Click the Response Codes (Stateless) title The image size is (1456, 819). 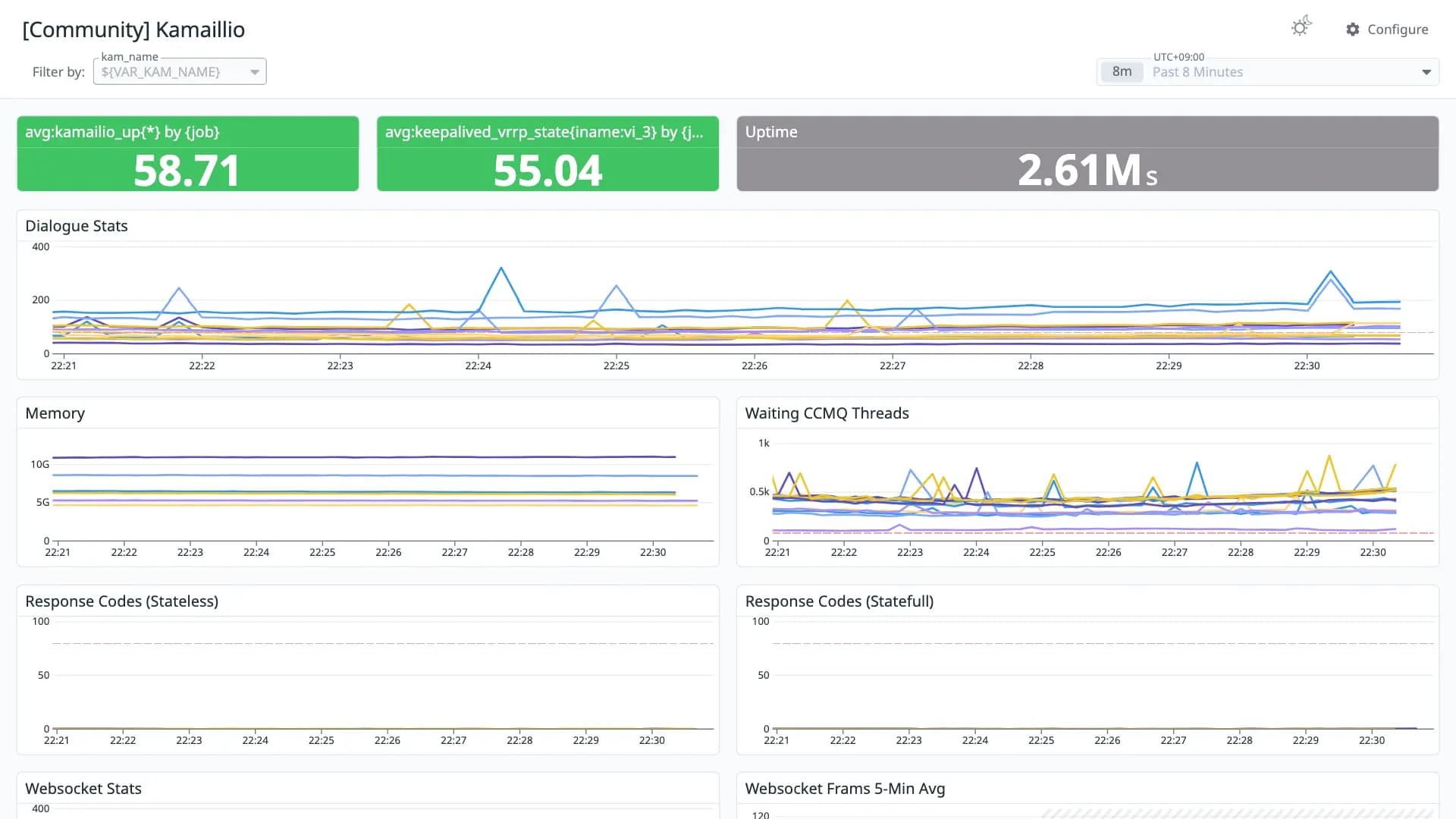pyautogui.click(x=121, y=601)
